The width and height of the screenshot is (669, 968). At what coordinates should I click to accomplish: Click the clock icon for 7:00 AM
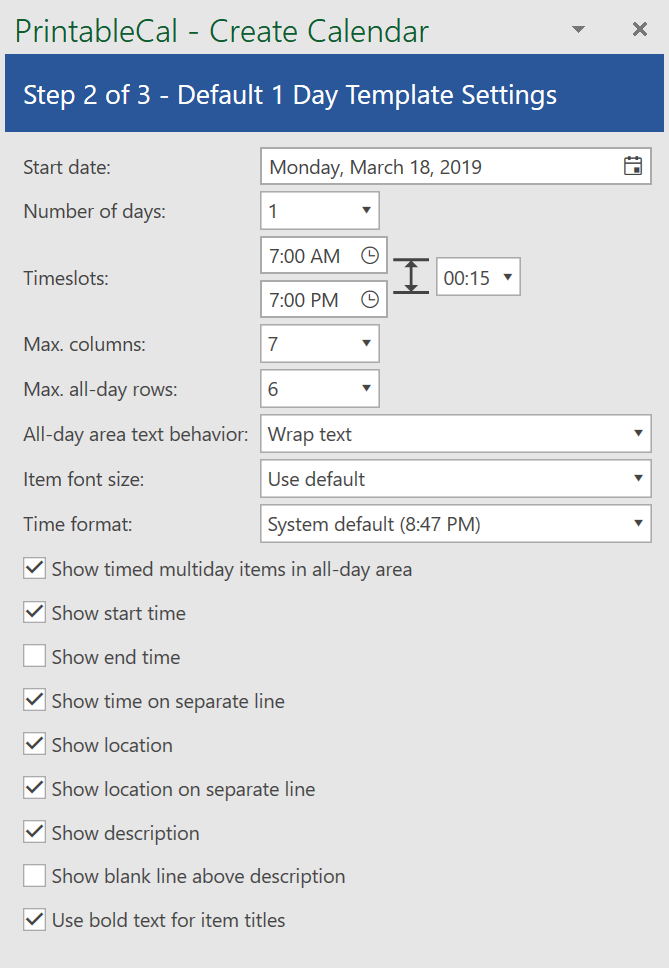point(370,255)
